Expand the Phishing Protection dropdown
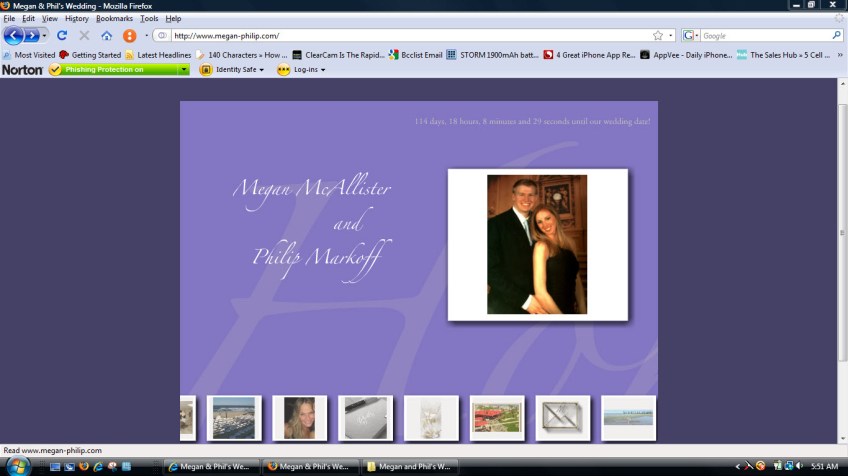Screen dimensions: 848x476 pyautogui.click(x=184, y=70)
